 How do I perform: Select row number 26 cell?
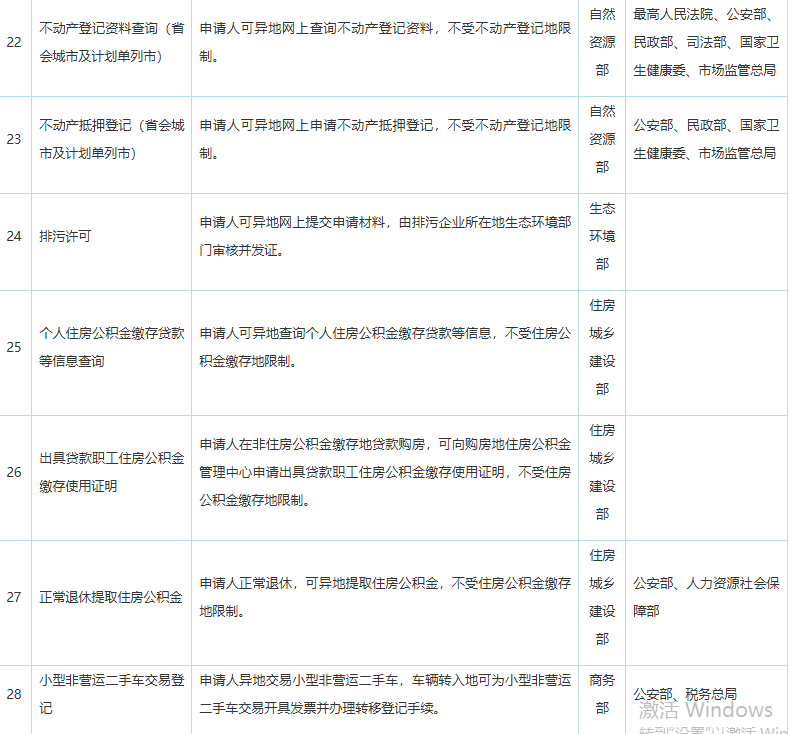click(14, 472)
